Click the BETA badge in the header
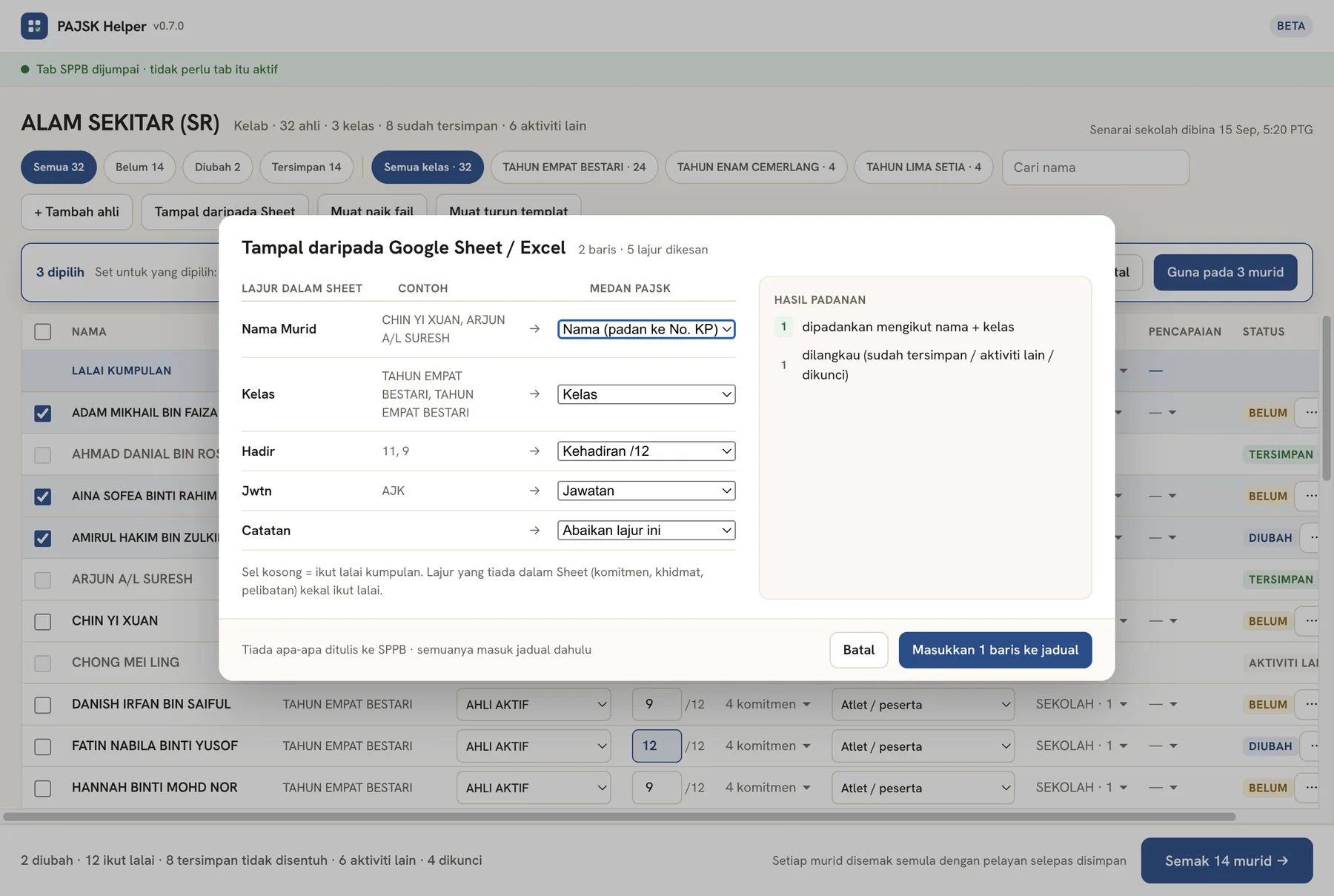The image size is (1334, 896). pos(1291,26)
